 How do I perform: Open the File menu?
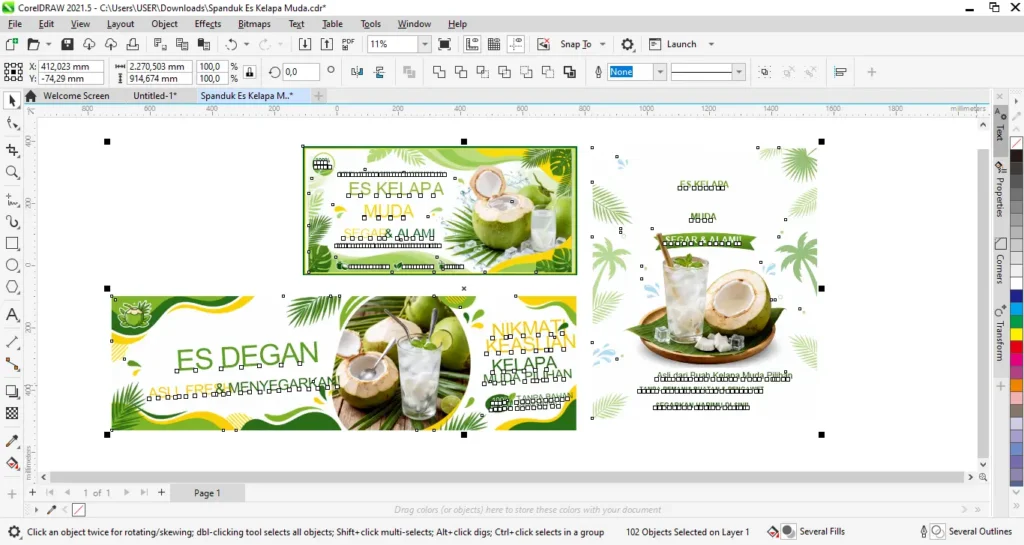14,23
